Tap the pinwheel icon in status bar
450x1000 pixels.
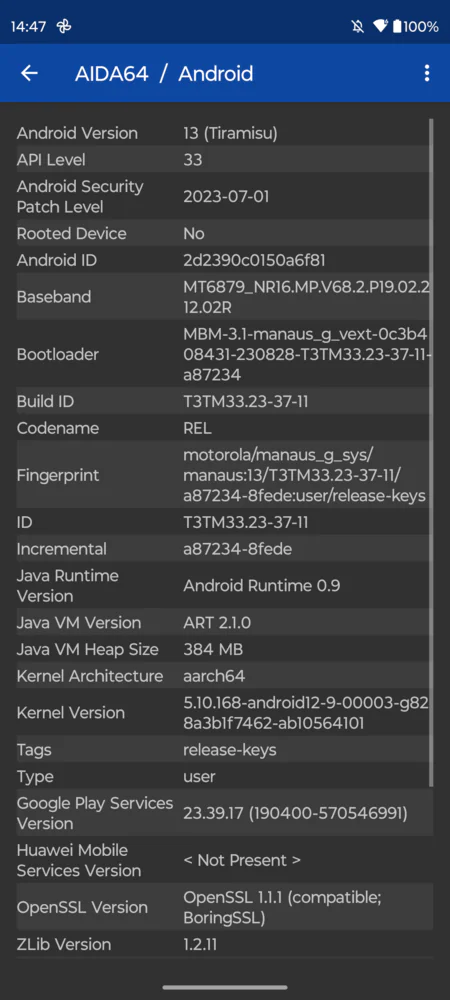pyautogui.click(x=64, y=27)
